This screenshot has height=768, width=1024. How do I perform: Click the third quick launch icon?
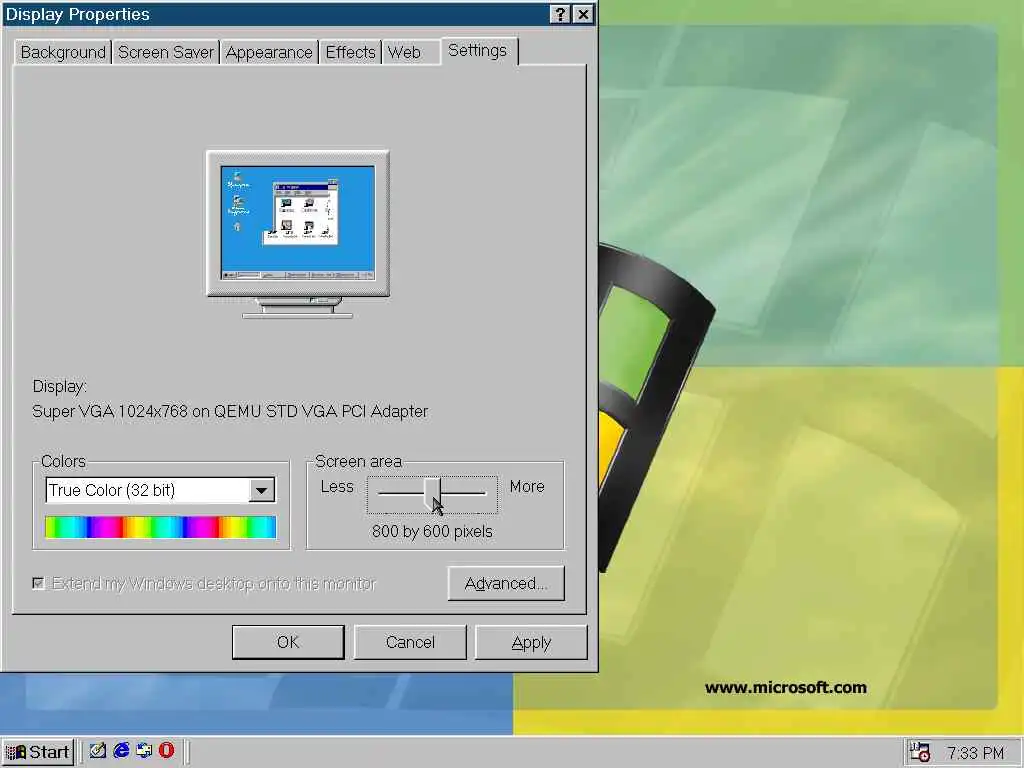(x=144, y=751)
